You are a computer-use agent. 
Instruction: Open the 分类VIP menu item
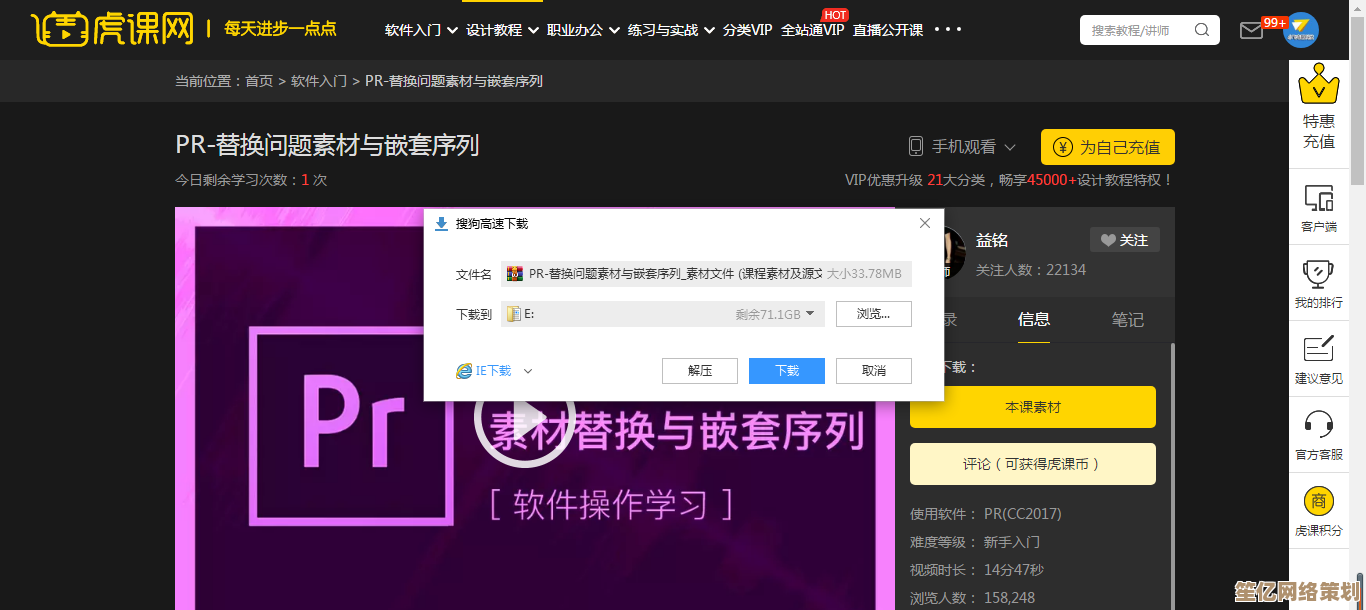click(x=747, y=30)
